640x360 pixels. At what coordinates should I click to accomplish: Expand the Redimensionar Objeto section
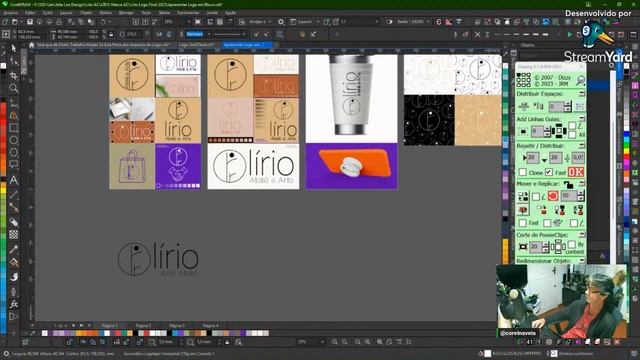[x=582, y=260]
